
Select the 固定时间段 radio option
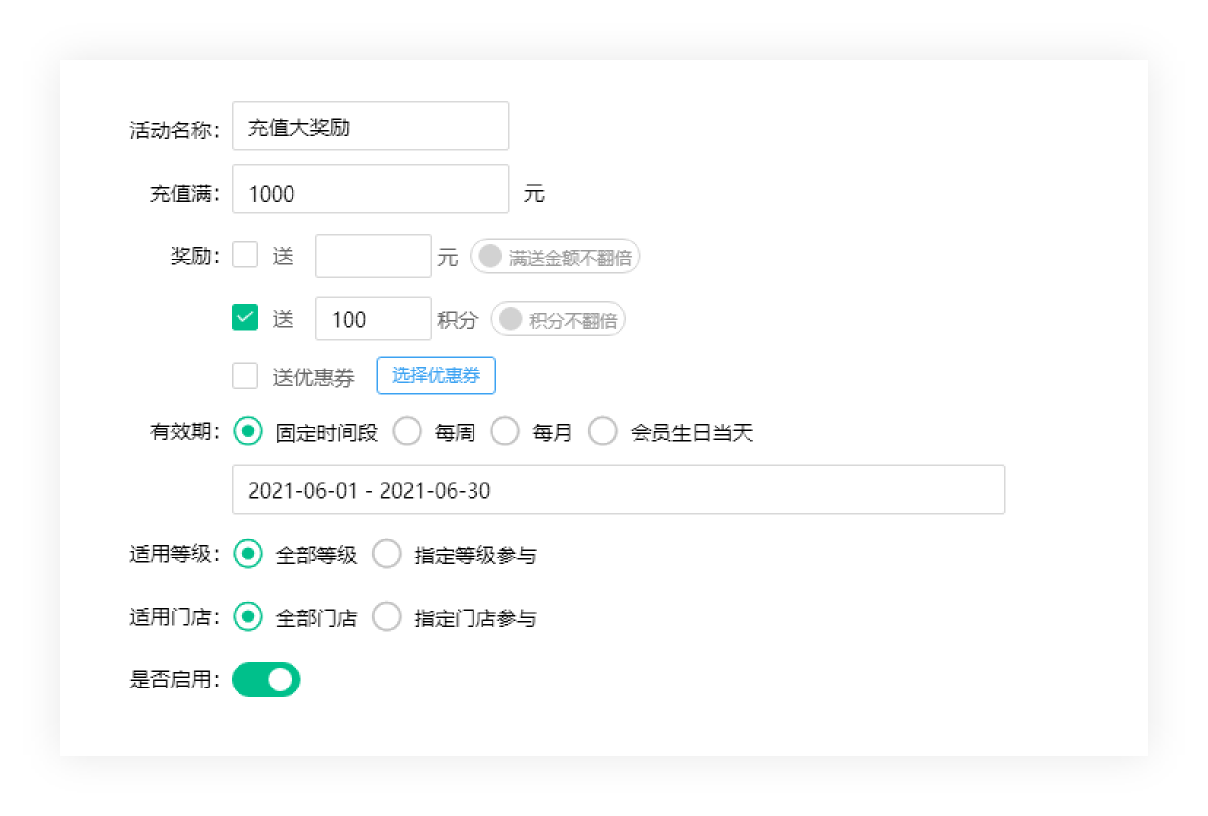(x=247, y=432)
